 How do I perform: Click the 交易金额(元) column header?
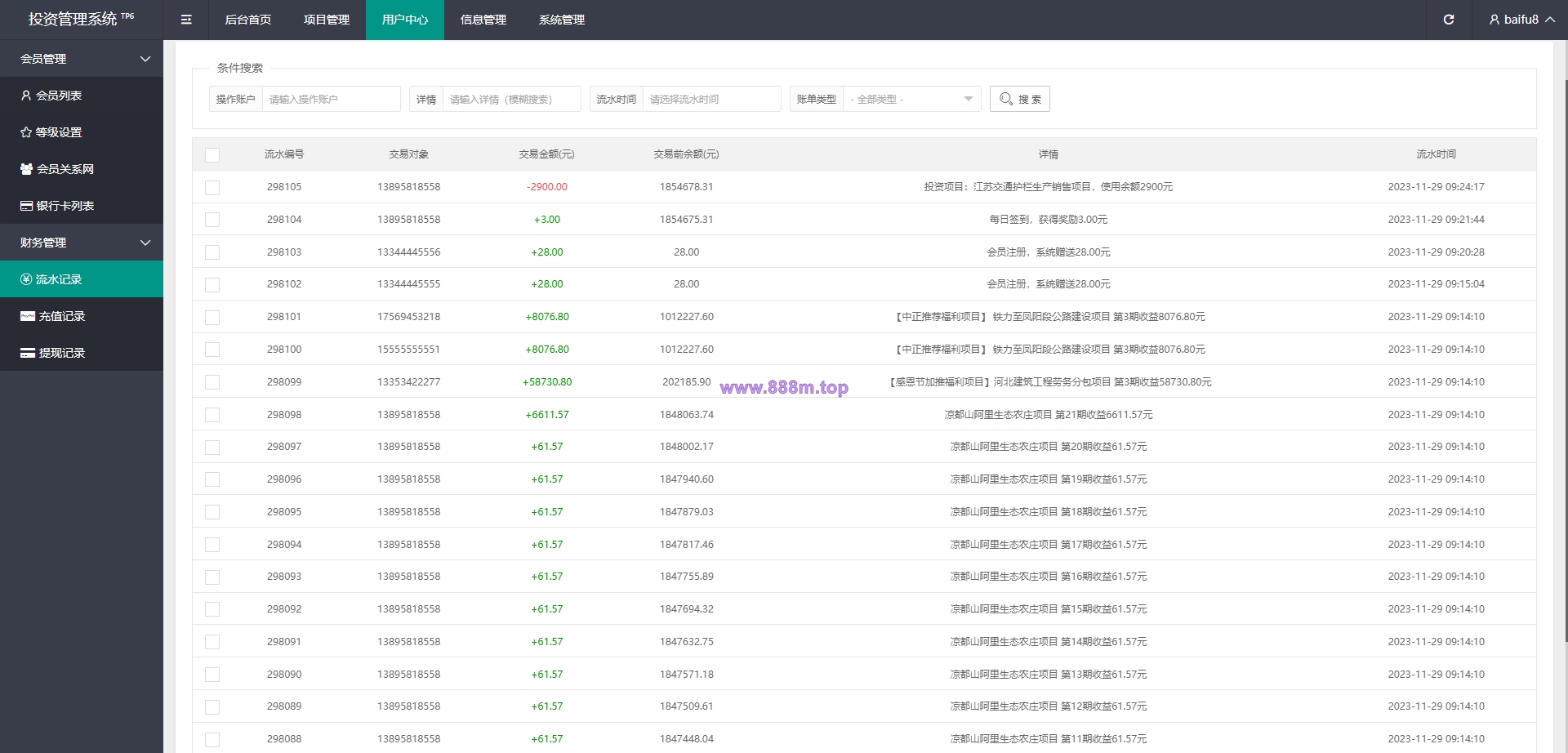[547, 154]
